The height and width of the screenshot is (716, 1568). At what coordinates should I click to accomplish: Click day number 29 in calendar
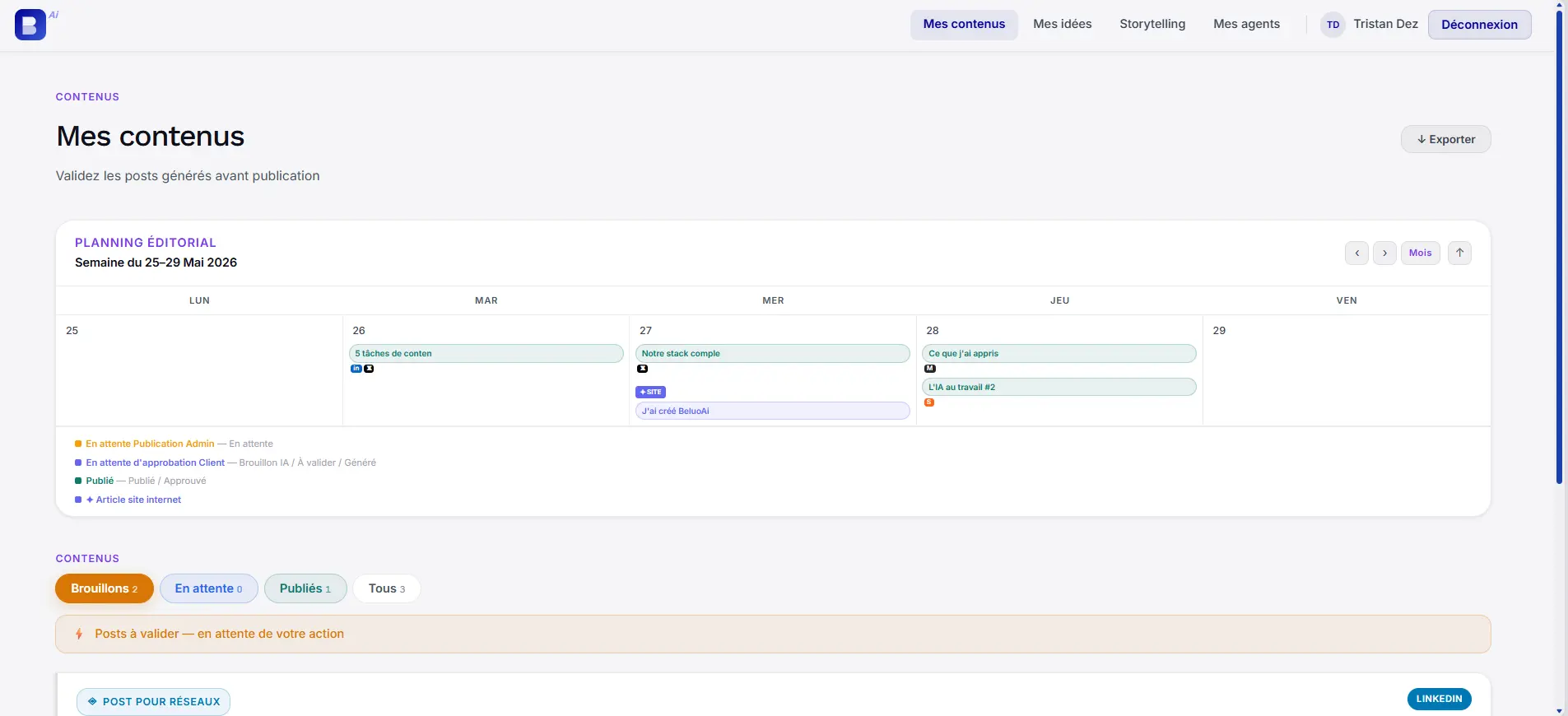1219,330
